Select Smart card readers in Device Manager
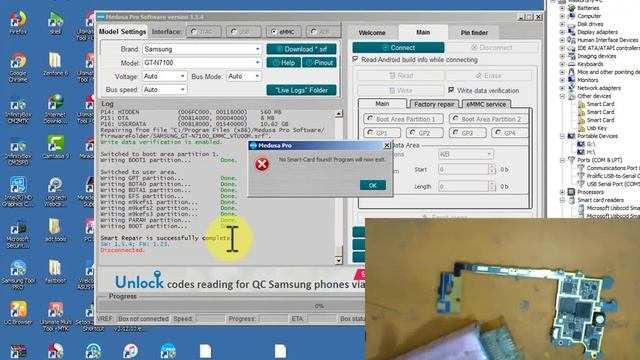 pos(600,200)
